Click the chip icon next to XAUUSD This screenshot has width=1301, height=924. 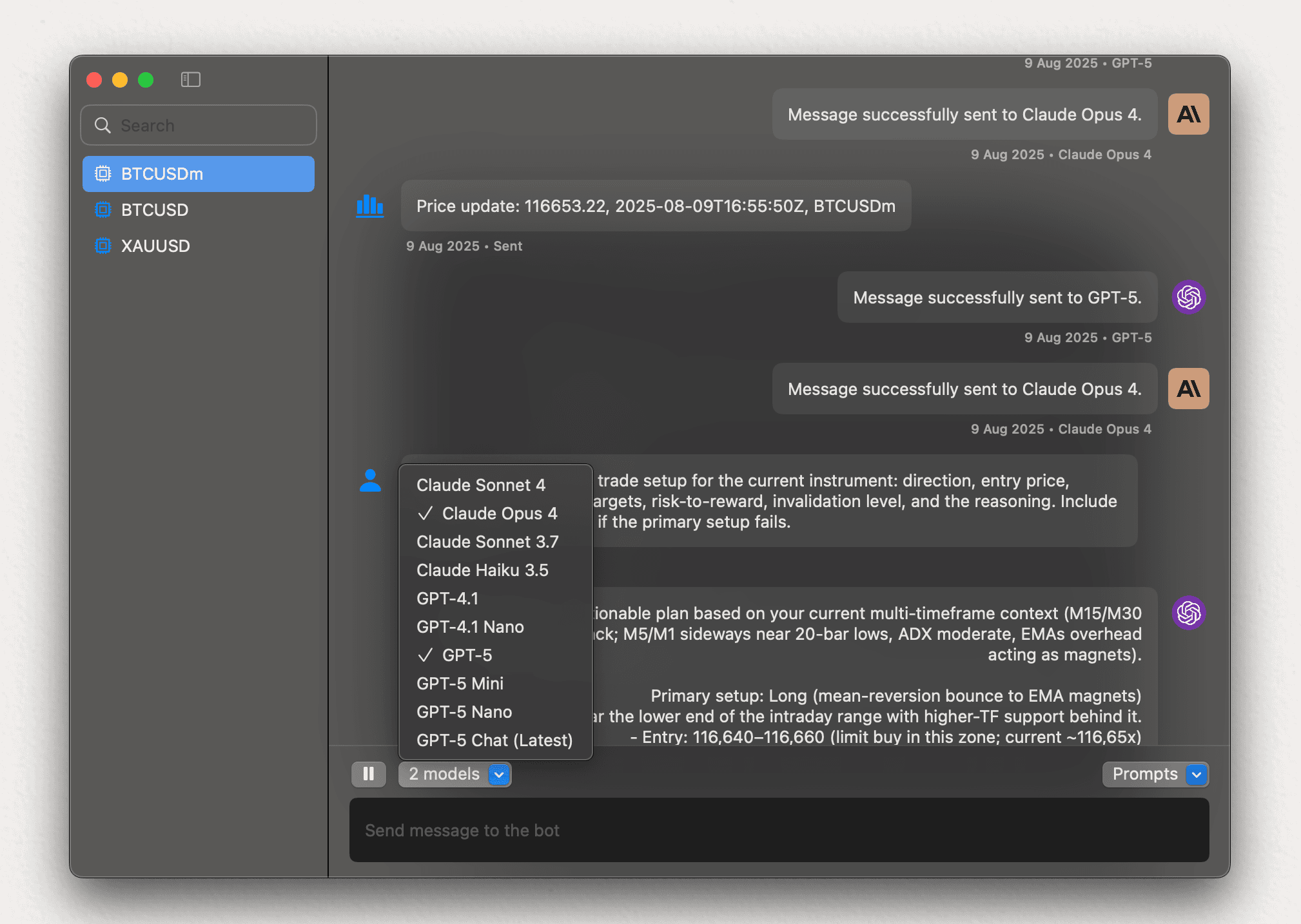click(103, 246)
